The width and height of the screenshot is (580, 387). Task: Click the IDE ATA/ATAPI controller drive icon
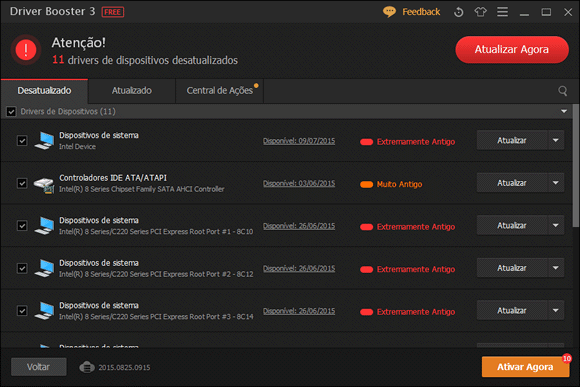pyautogui.click(x=44, y=184)
